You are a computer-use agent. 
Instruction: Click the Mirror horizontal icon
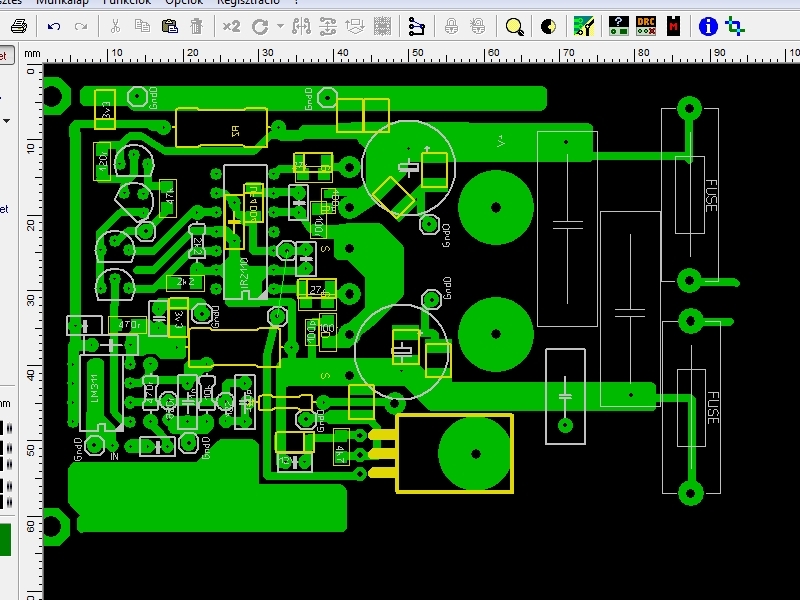301,26
